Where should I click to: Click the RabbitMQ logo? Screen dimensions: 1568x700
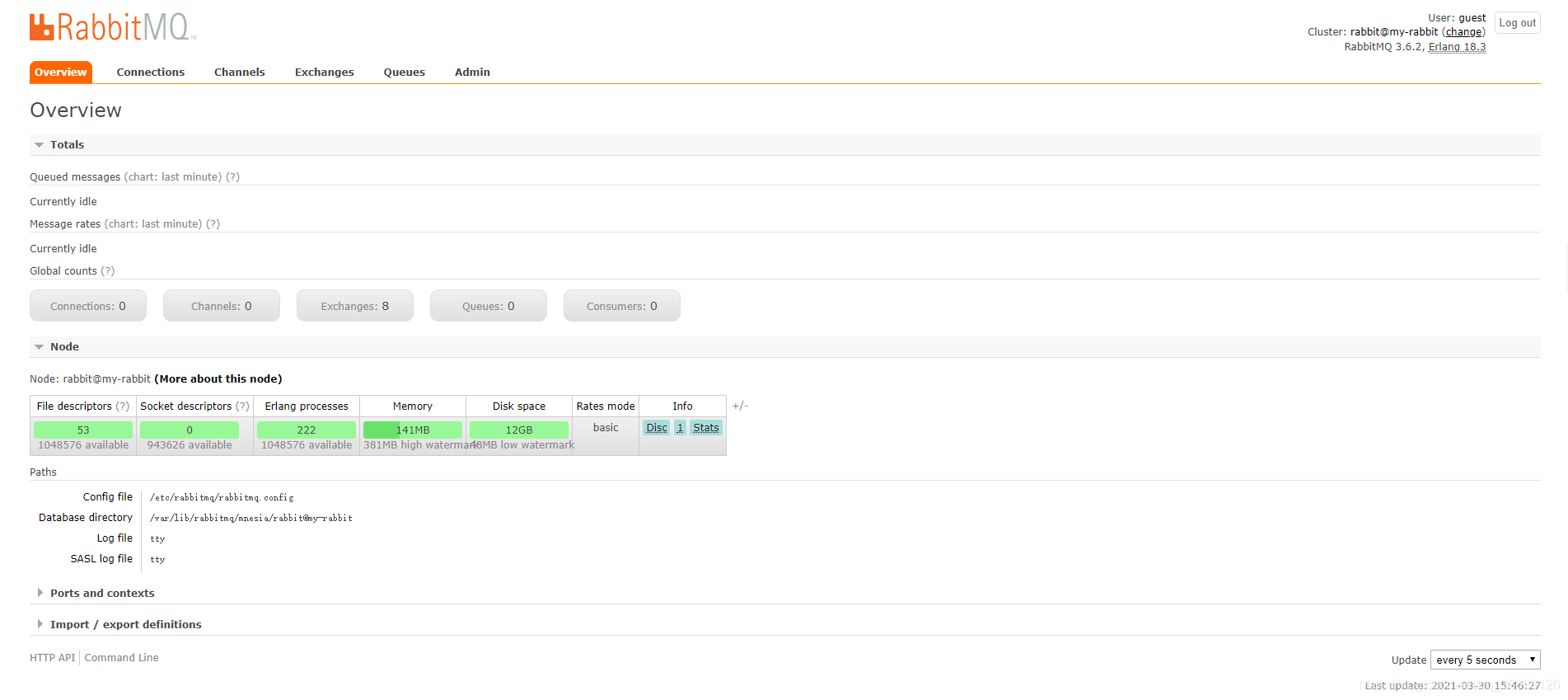click(113, 27)
